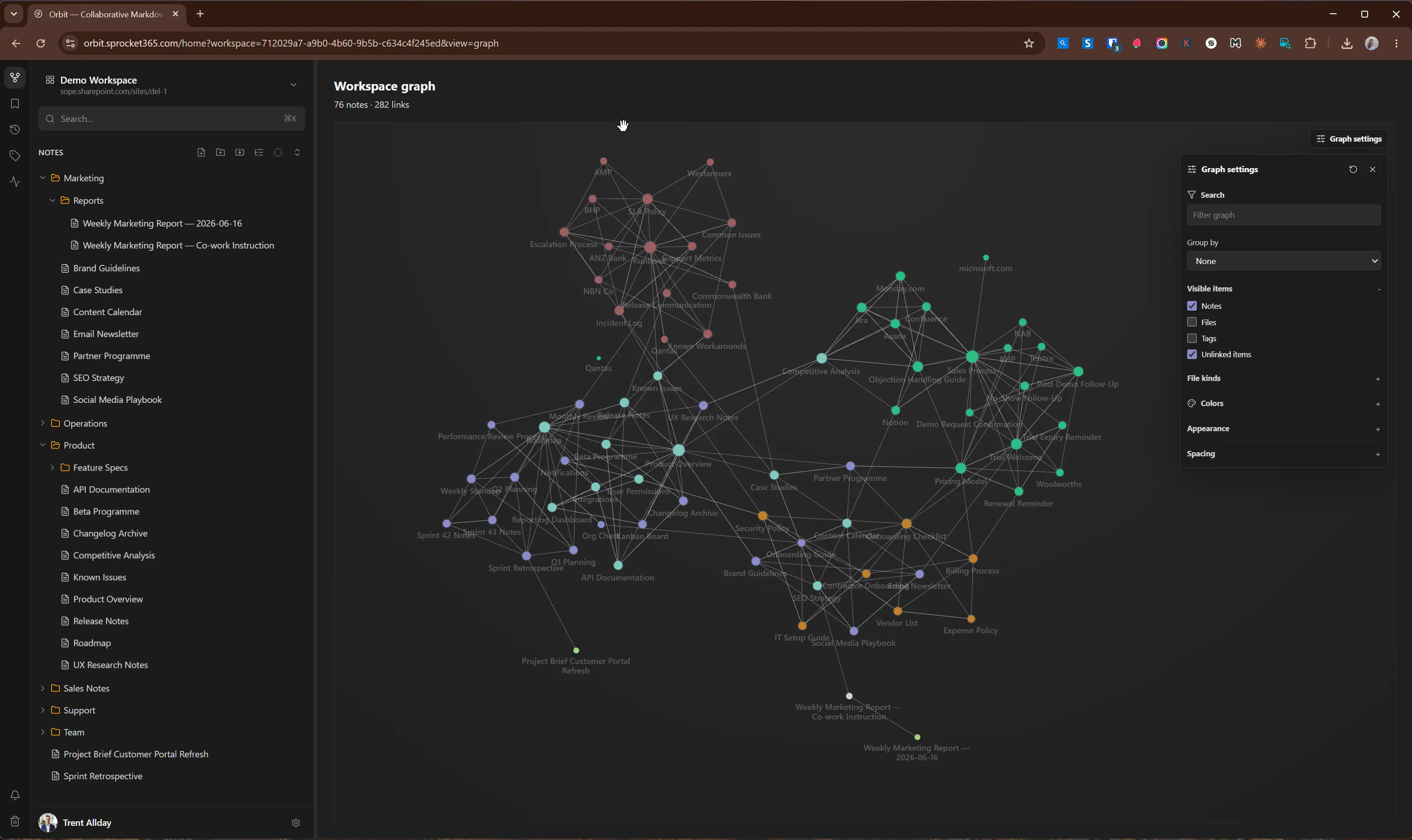1412x840 pixels.
Task: Open the notifications bell icon
Action: pyautogui.click(x=15, y=795)
